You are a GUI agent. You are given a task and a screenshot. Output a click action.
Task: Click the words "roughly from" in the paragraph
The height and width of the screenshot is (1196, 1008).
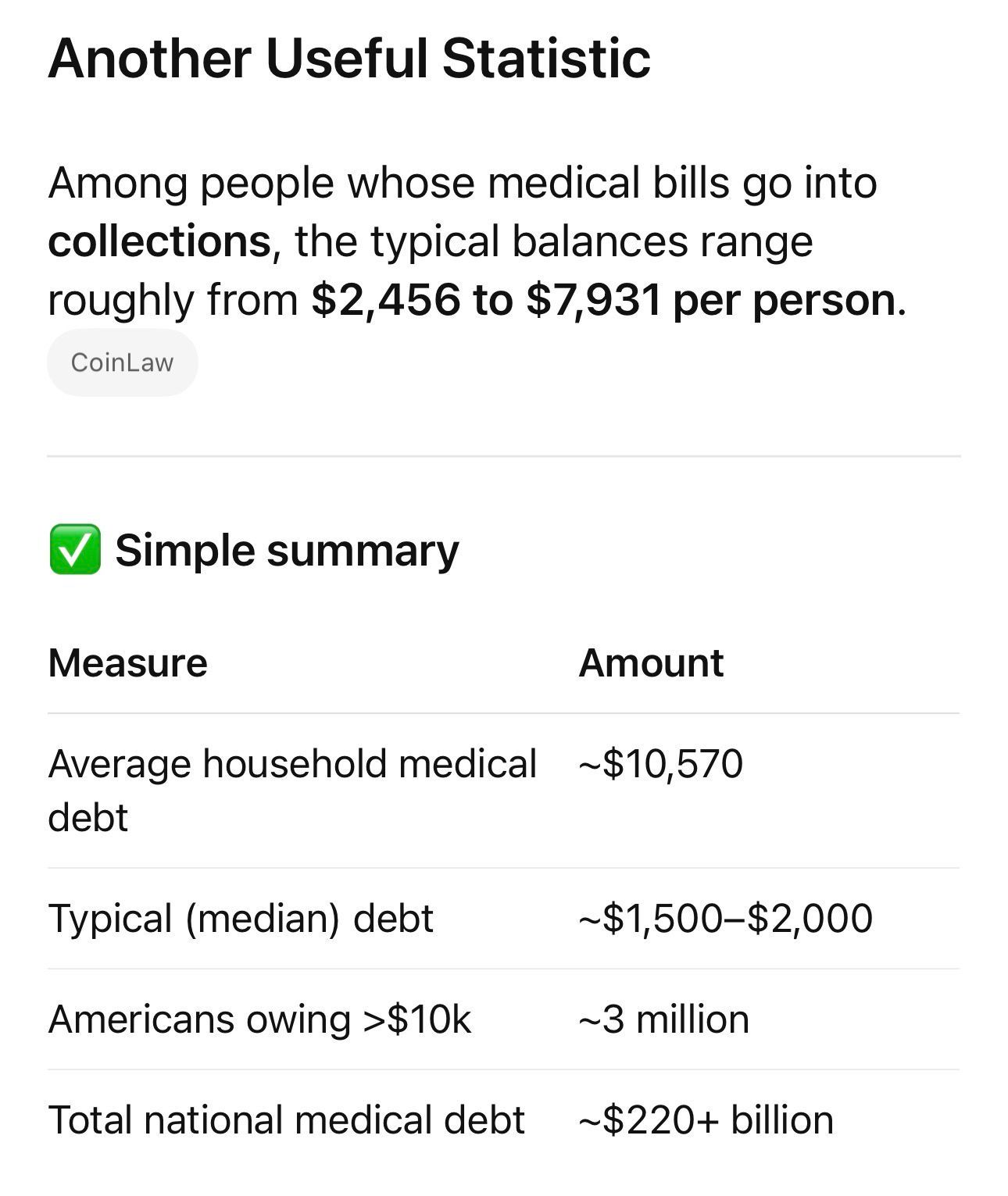pyautogui.click(x=173, y=300)
